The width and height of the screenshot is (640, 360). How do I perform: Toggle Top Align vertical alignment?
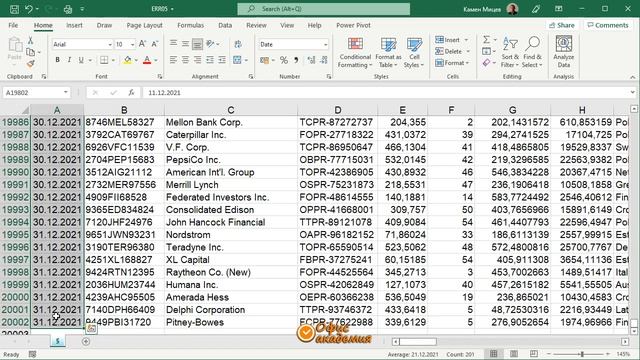point(173,44)
